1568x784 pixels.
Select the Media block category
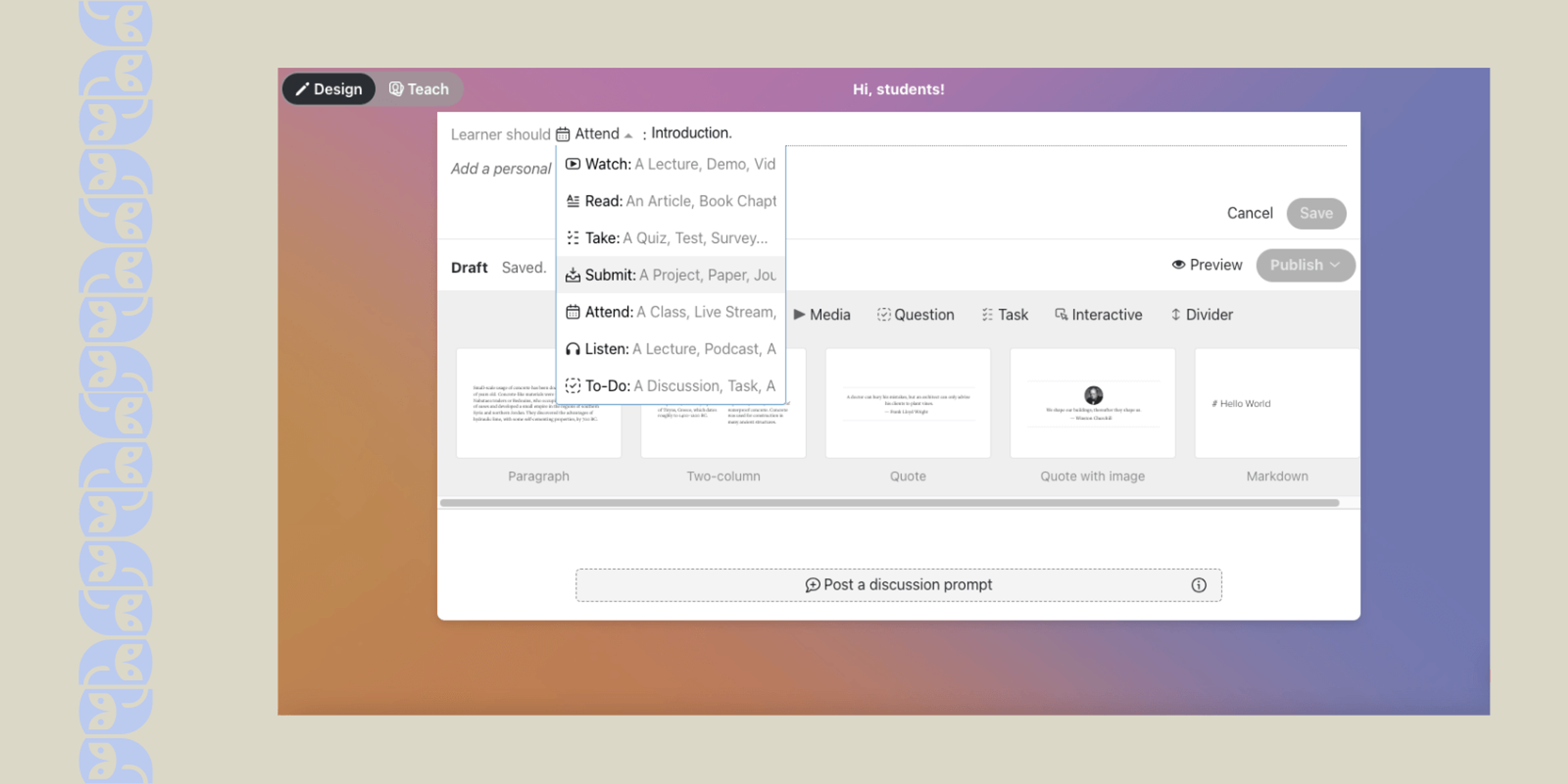pyautogui.click(x=822, y=315)
